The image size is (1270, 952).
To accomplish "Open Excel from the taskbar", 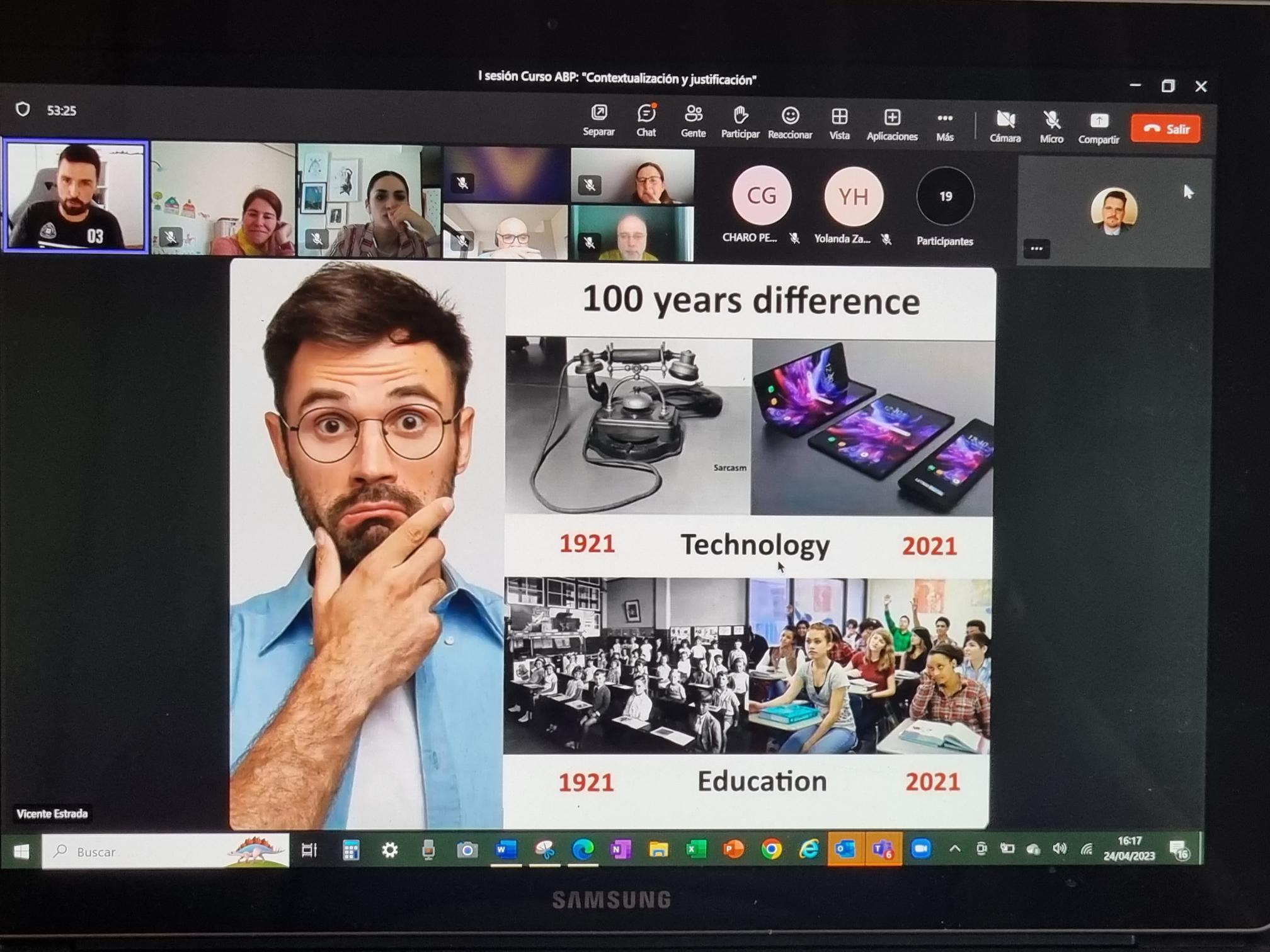I will click(695, 851).
